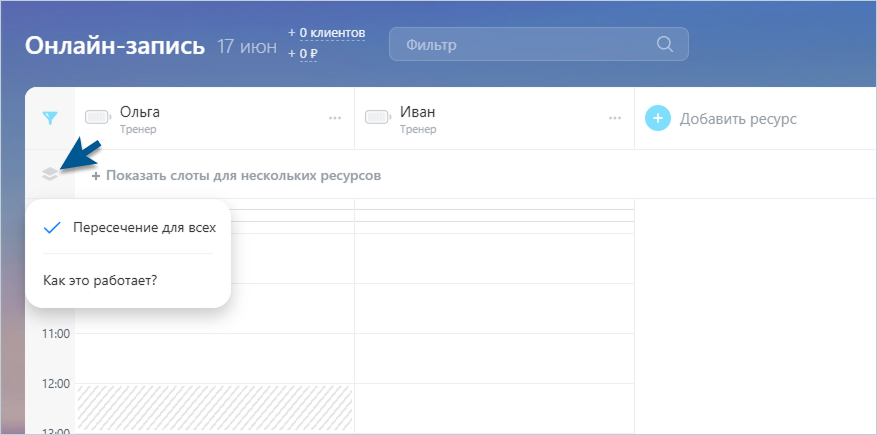Click the Добавить ресурс label

click(738, 119)
